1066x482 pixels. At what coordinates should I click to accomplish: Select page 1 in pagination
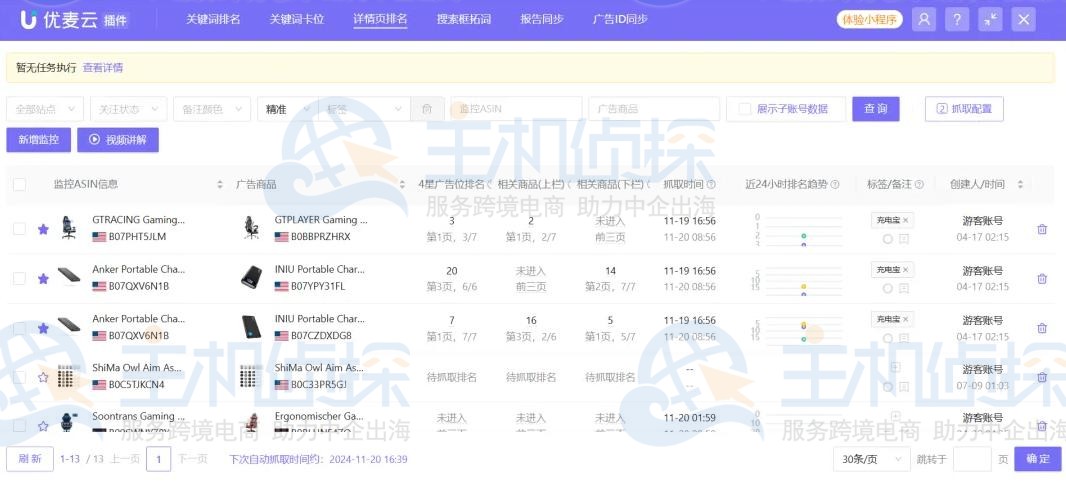point(158,460)
